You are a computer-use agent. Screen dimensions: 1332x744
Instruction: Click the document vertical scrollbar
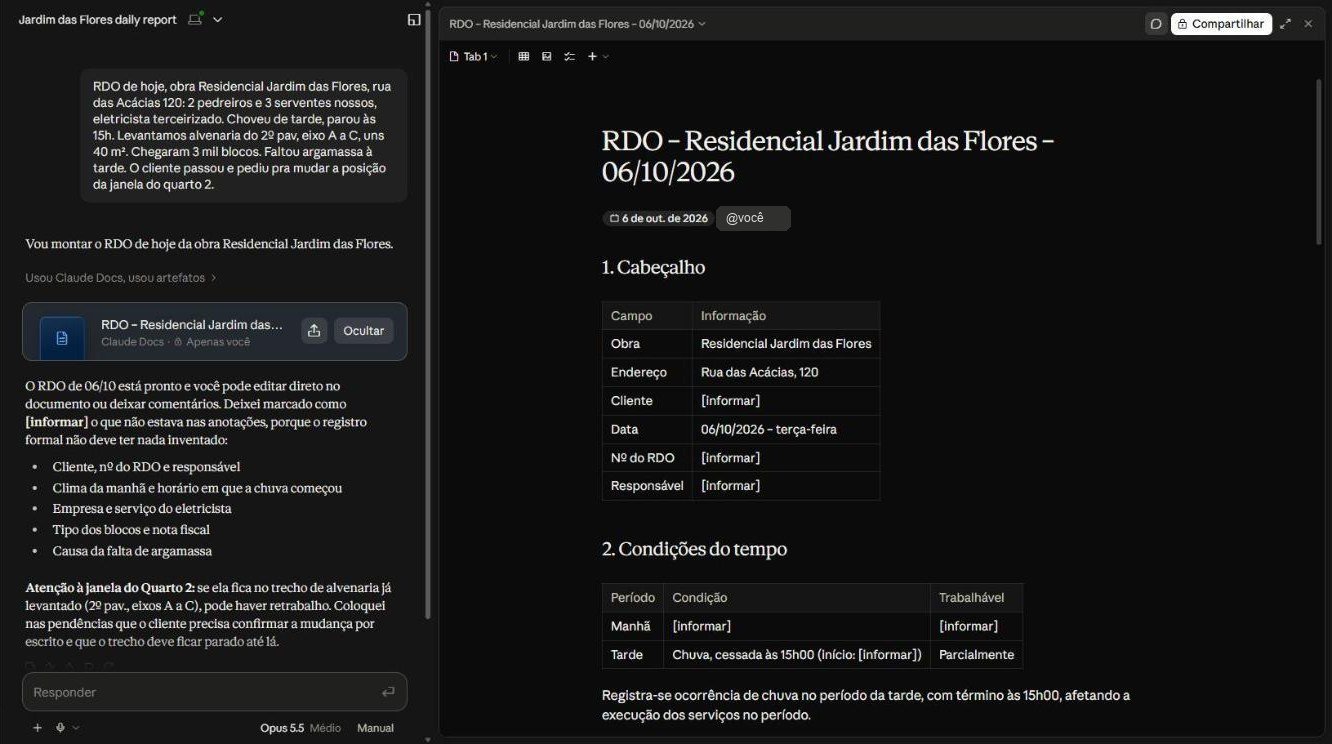point(1319,160)
